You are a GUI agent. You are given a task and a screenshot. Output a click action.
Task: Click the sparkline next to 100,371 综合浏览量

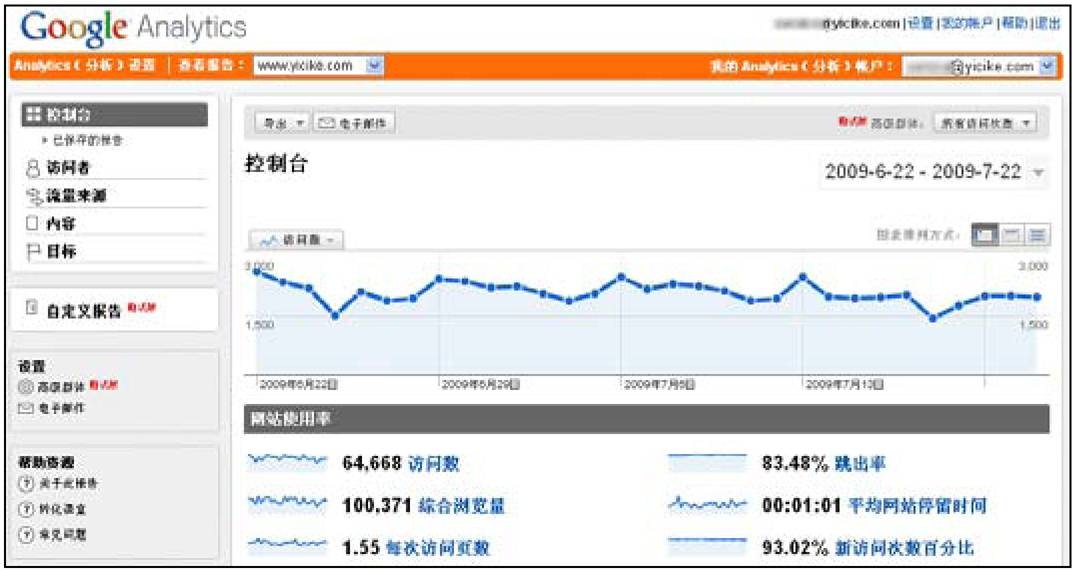point(287,504)
